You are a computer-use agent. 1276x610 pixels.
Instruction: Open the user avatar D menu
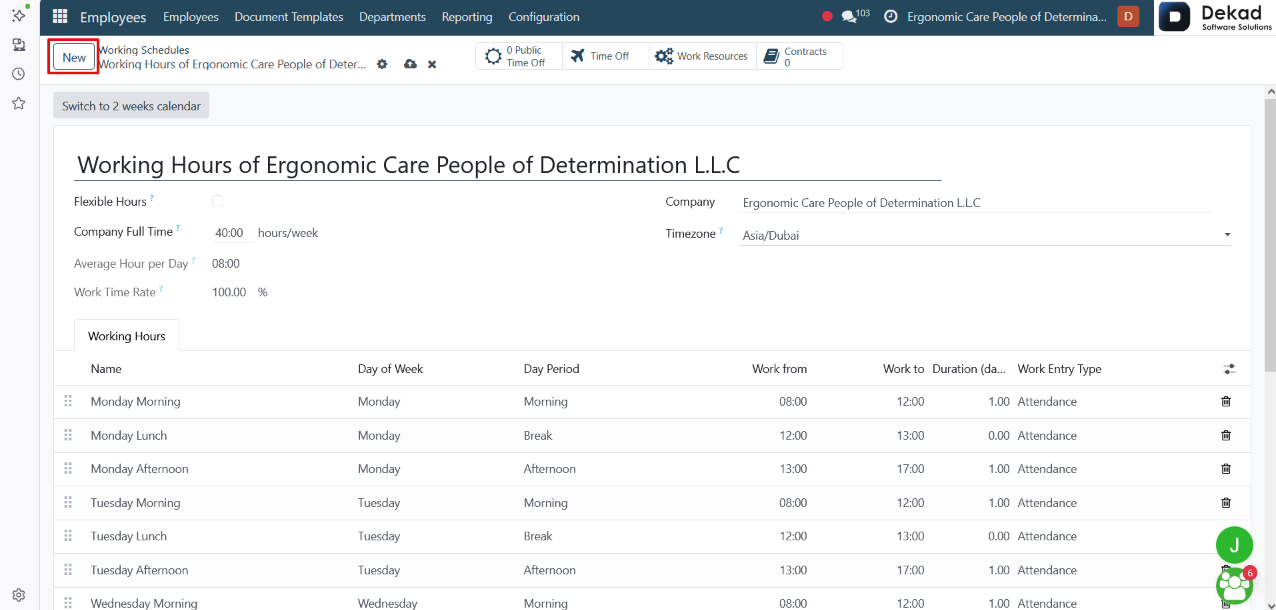coord(1128,16)
